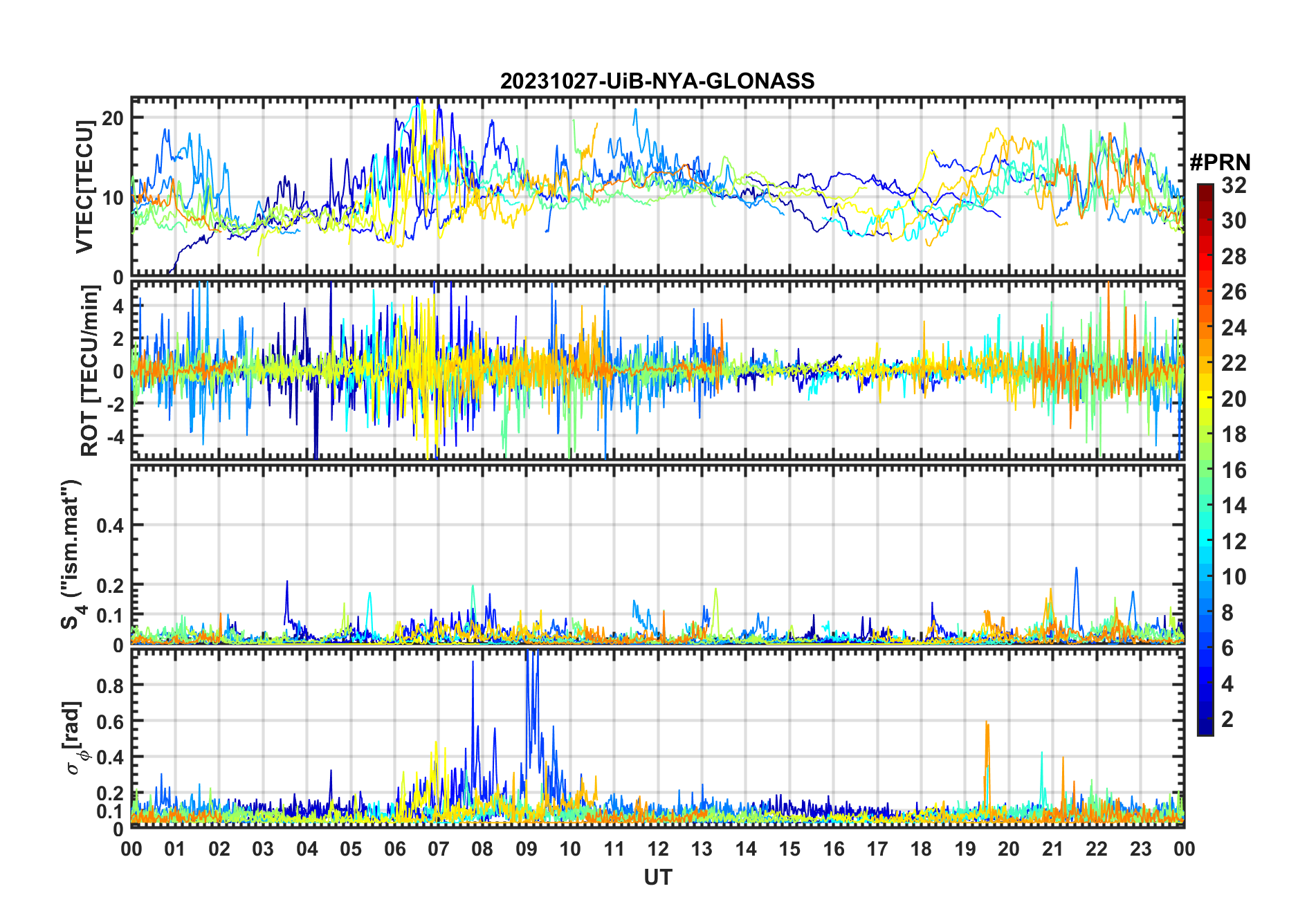Click colorbar tick label 20
Viewport: 1316px width, 920px height.
[1234, 399]
